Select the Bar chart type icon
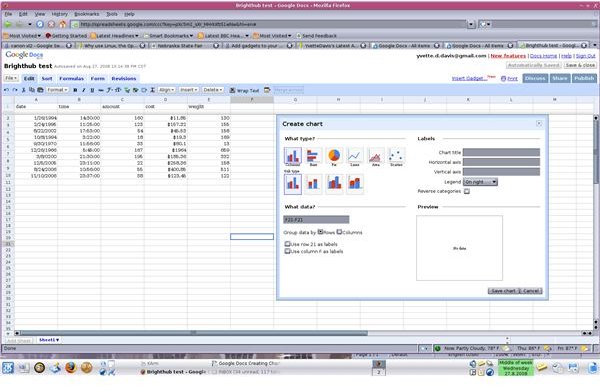Image resolution: width=600 pixels, height=386 pixels. [313, 156]
